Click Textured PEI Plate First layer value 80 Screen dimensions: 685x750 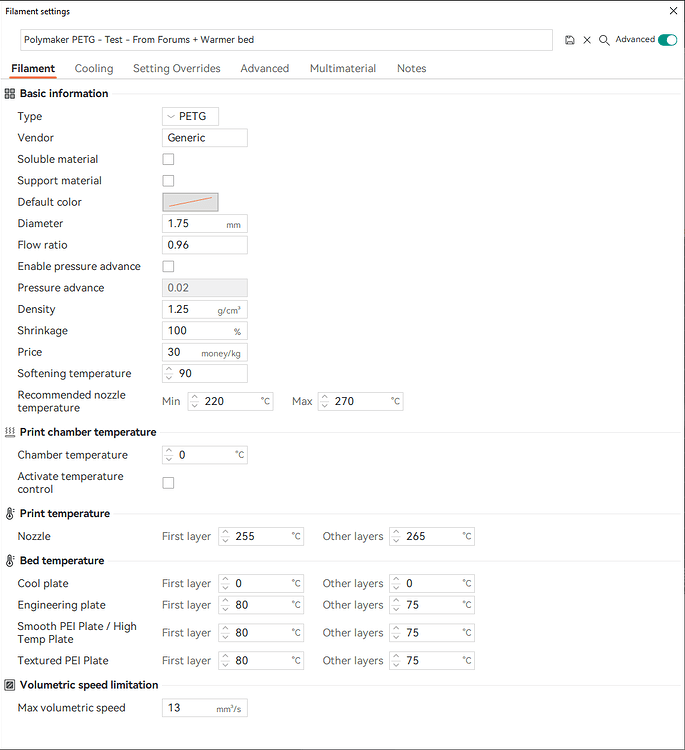[x=242, y=661]
